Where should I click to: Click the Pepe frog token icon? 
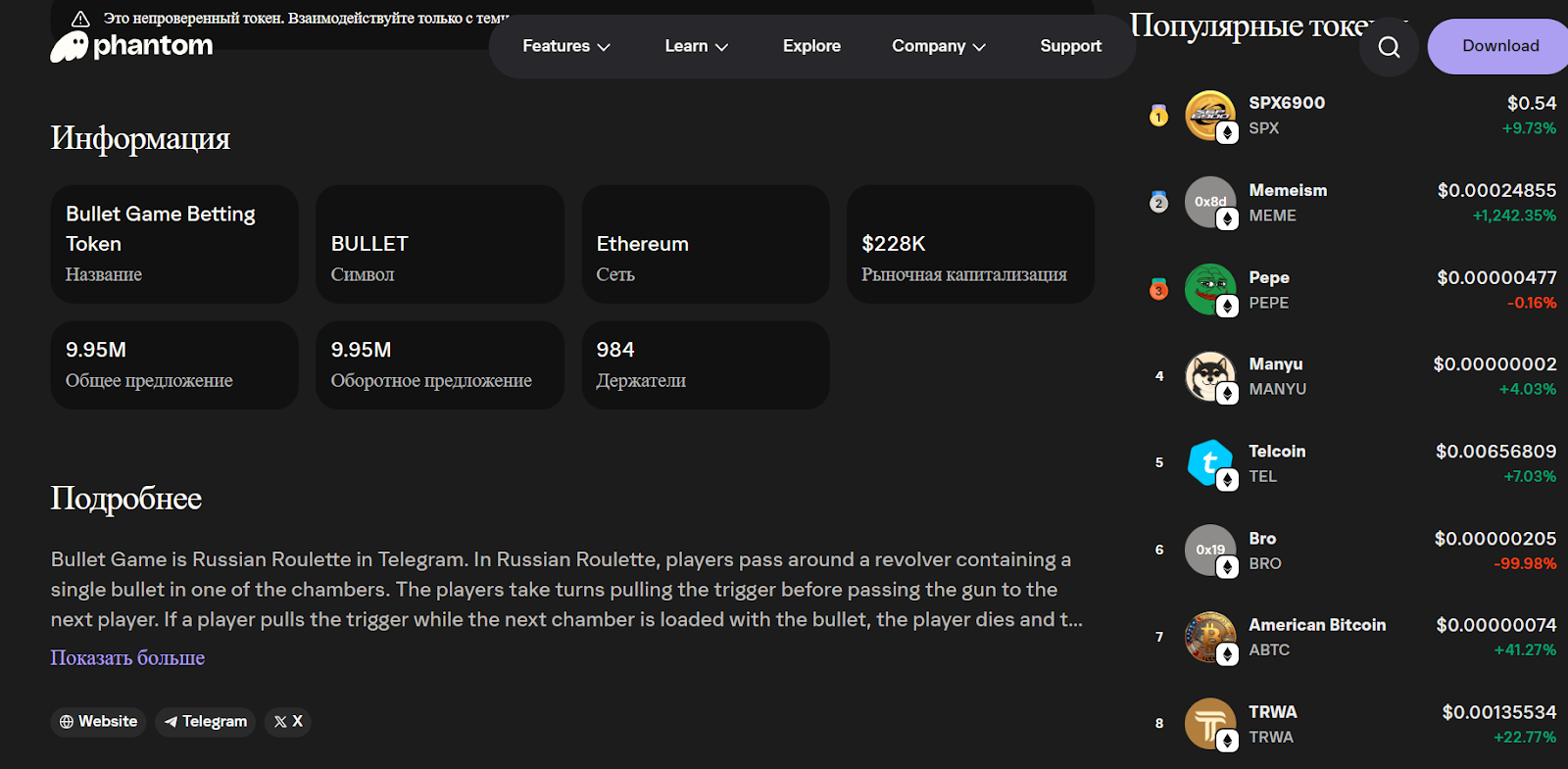point(1209,289)
